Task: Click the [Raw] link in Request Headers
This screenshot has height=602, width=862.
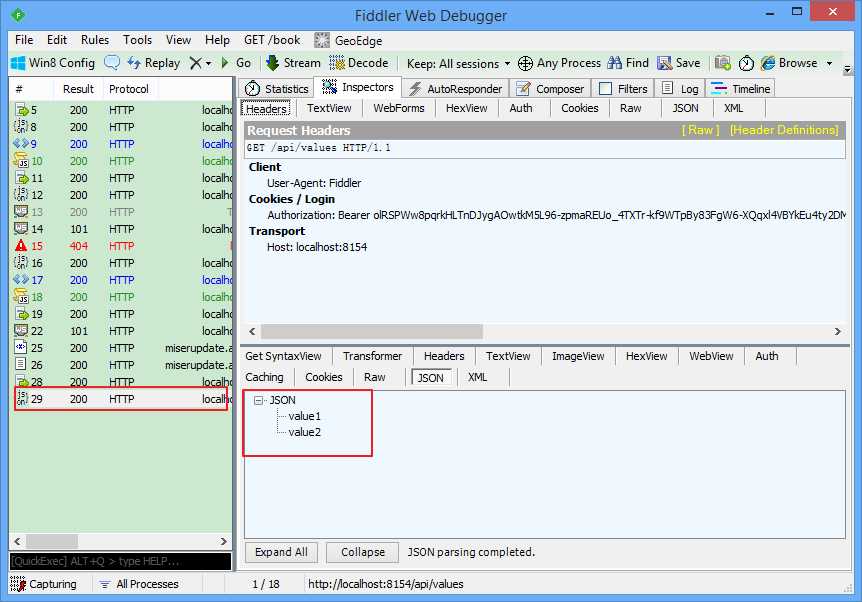Action: pos(700,130)
